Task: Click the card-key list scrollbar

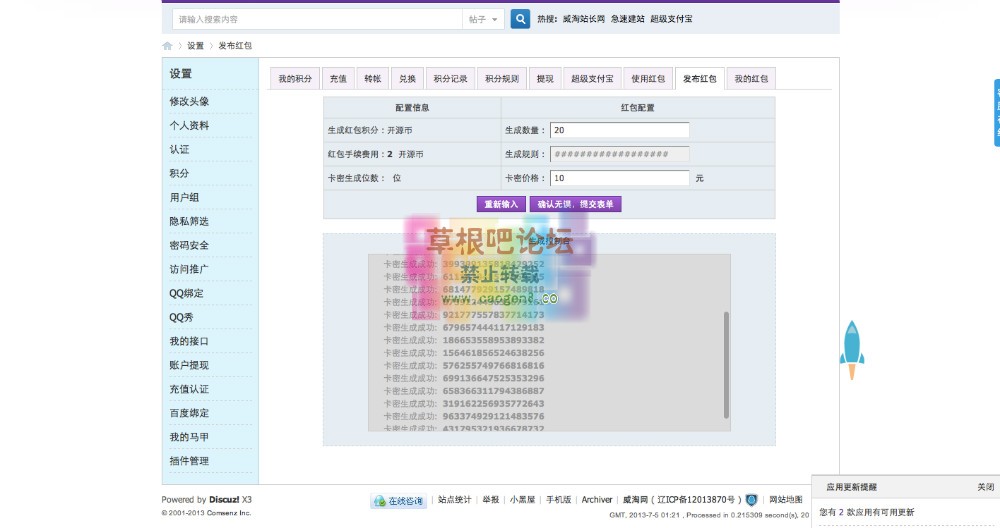Action: tap(726, 365)
